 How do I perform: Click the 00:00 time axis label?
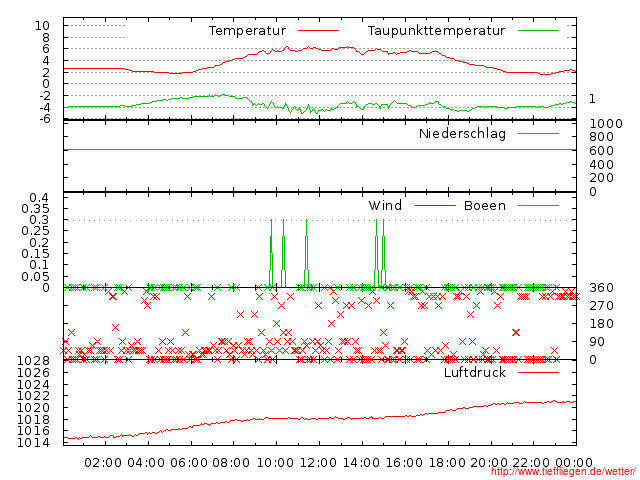pos(574,463)
